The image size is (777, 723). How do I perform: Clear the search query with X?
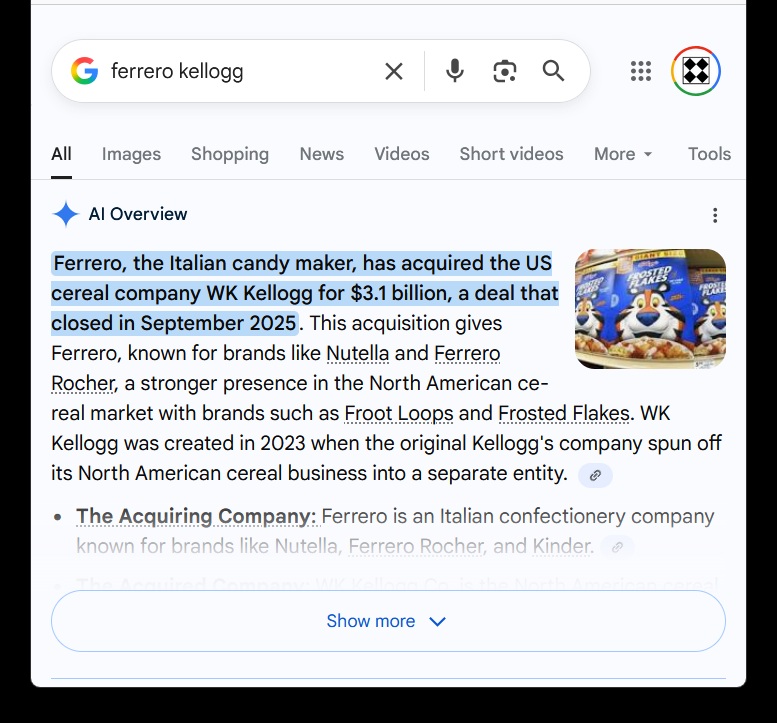pyautogui.click(x=394, y=71)
